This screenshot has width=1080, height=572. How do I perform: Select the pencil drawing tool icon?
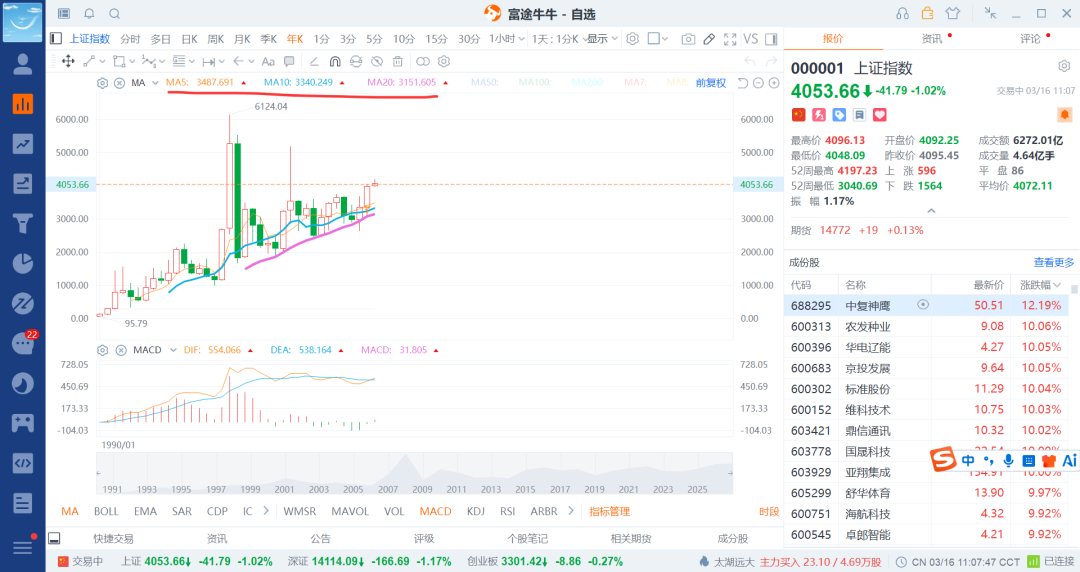pyautogui.click(x=709, y=39)
